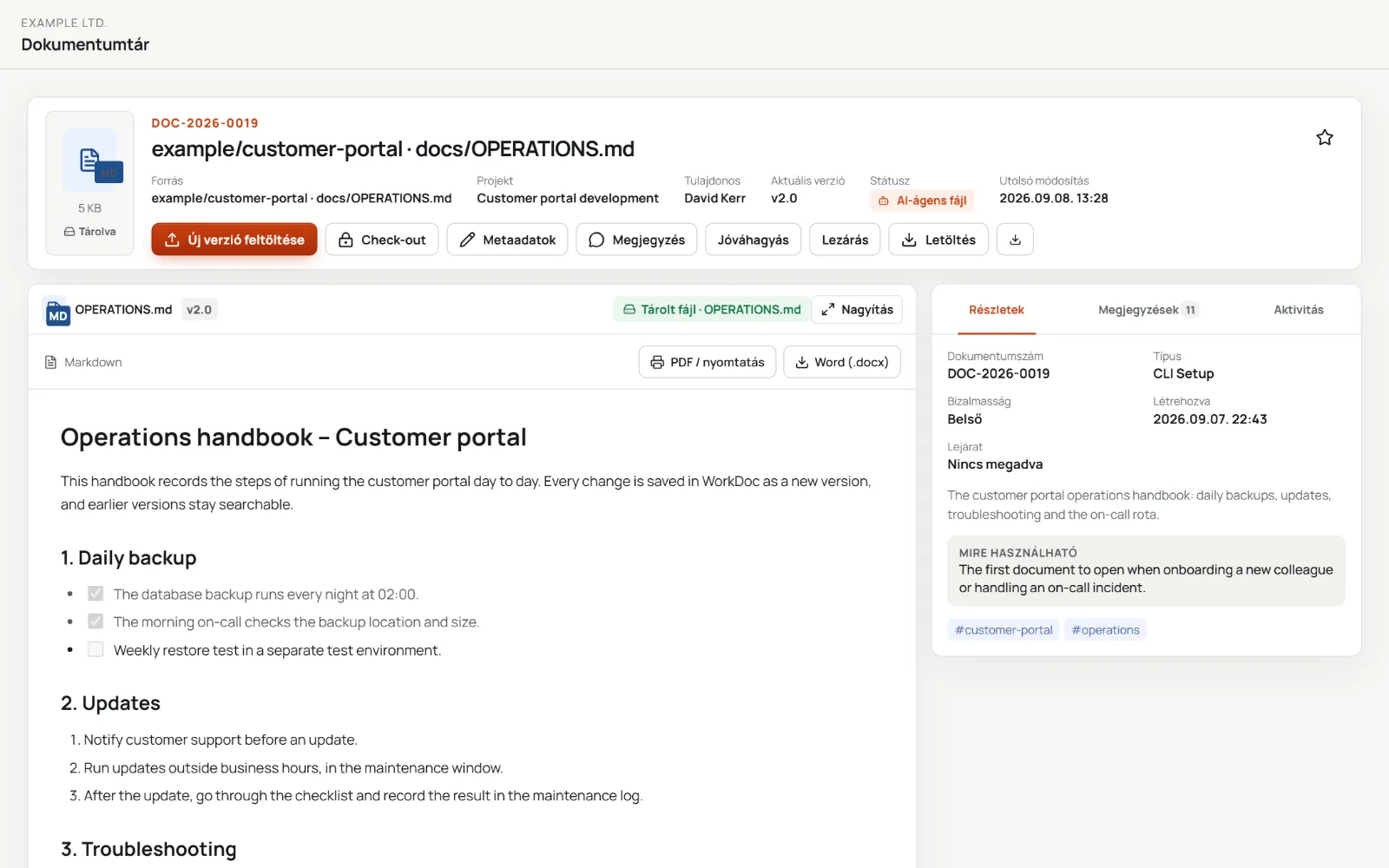This screenshot has height=868, width=1389.
Task: Open Metaadatok editor
Action: [x=507, y=240]
